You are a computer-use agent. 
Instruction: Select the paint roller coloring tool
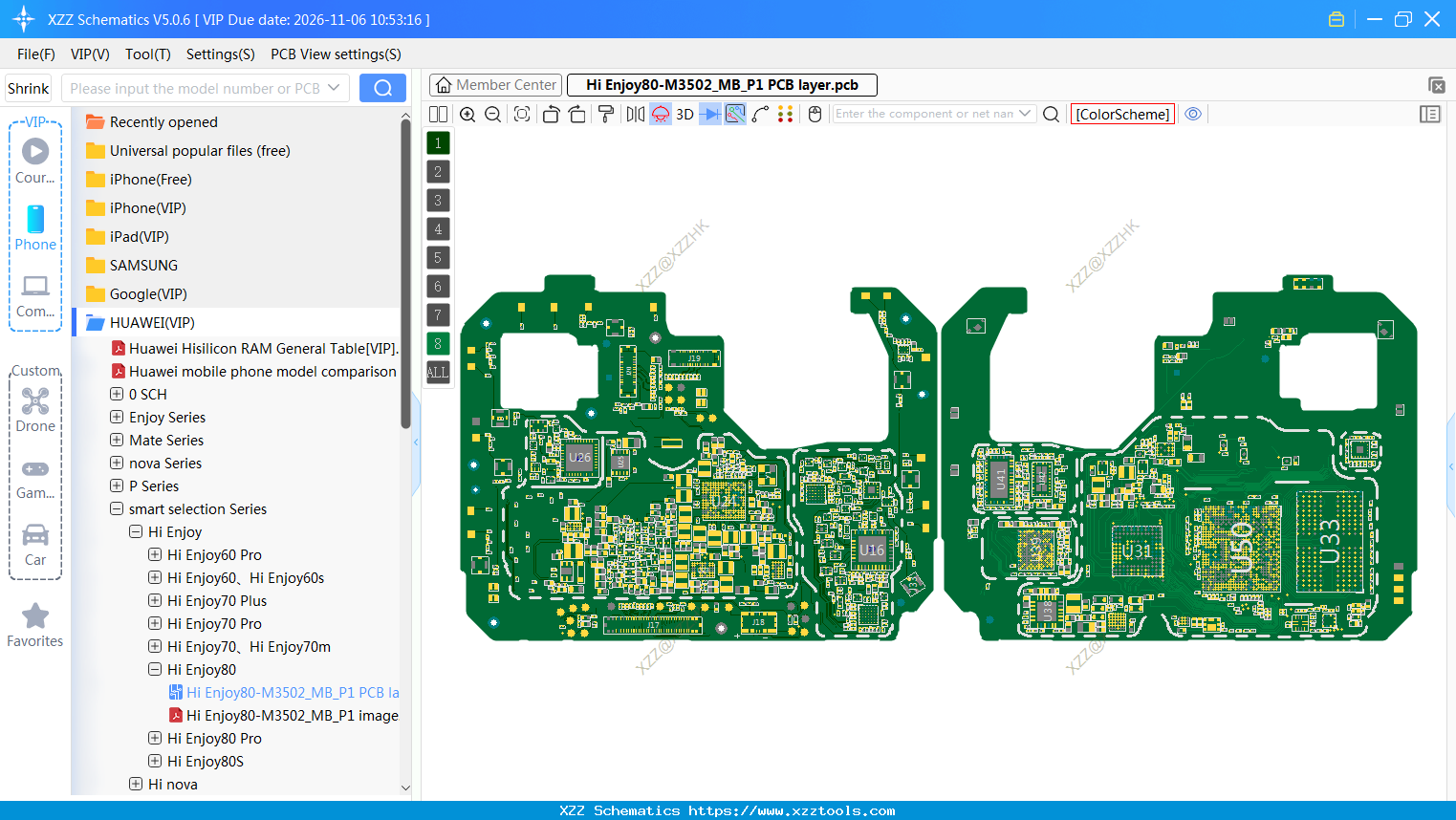[x=604, y=114]
